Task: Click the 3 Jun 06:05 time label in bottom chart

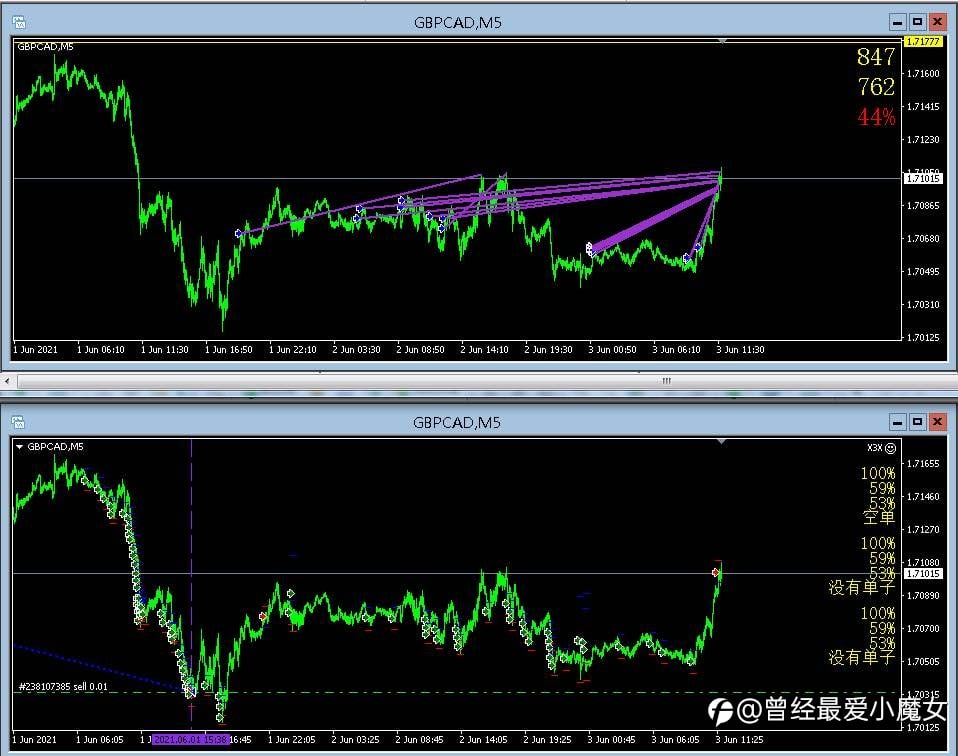Action: pos(675,739)
